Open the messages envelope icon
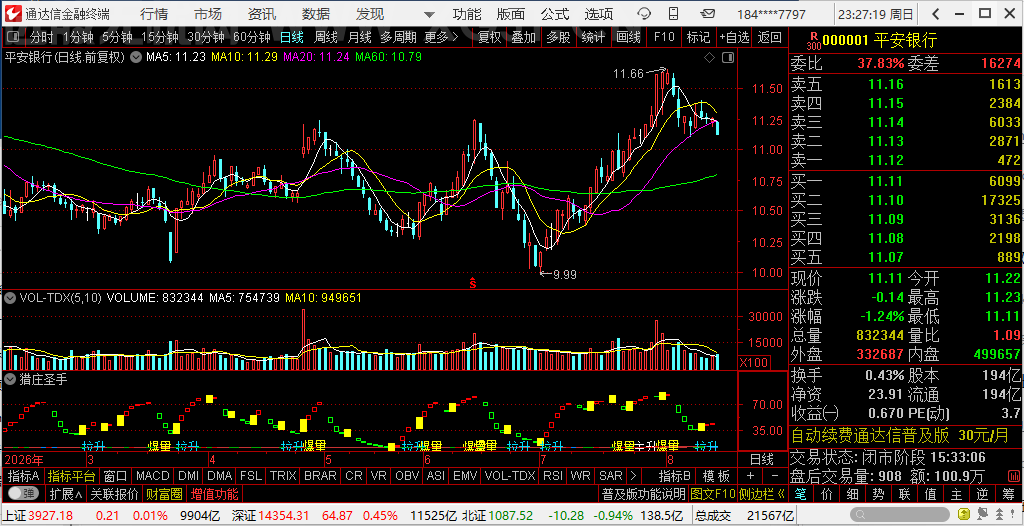Viewport: 1024px width, 526px height. click(707, 14)
